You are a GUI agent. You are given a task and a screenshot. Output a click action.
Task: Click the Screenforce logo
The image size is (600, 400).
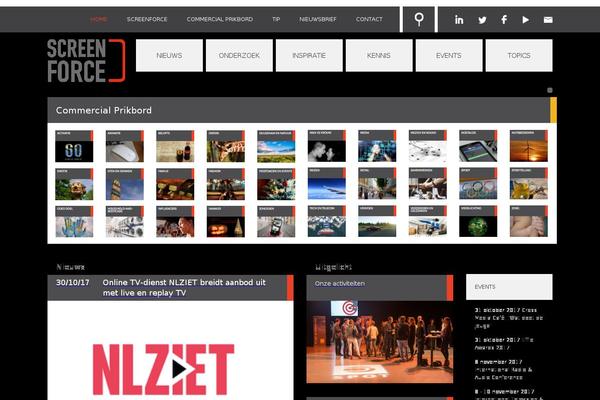tap(86, 60)
